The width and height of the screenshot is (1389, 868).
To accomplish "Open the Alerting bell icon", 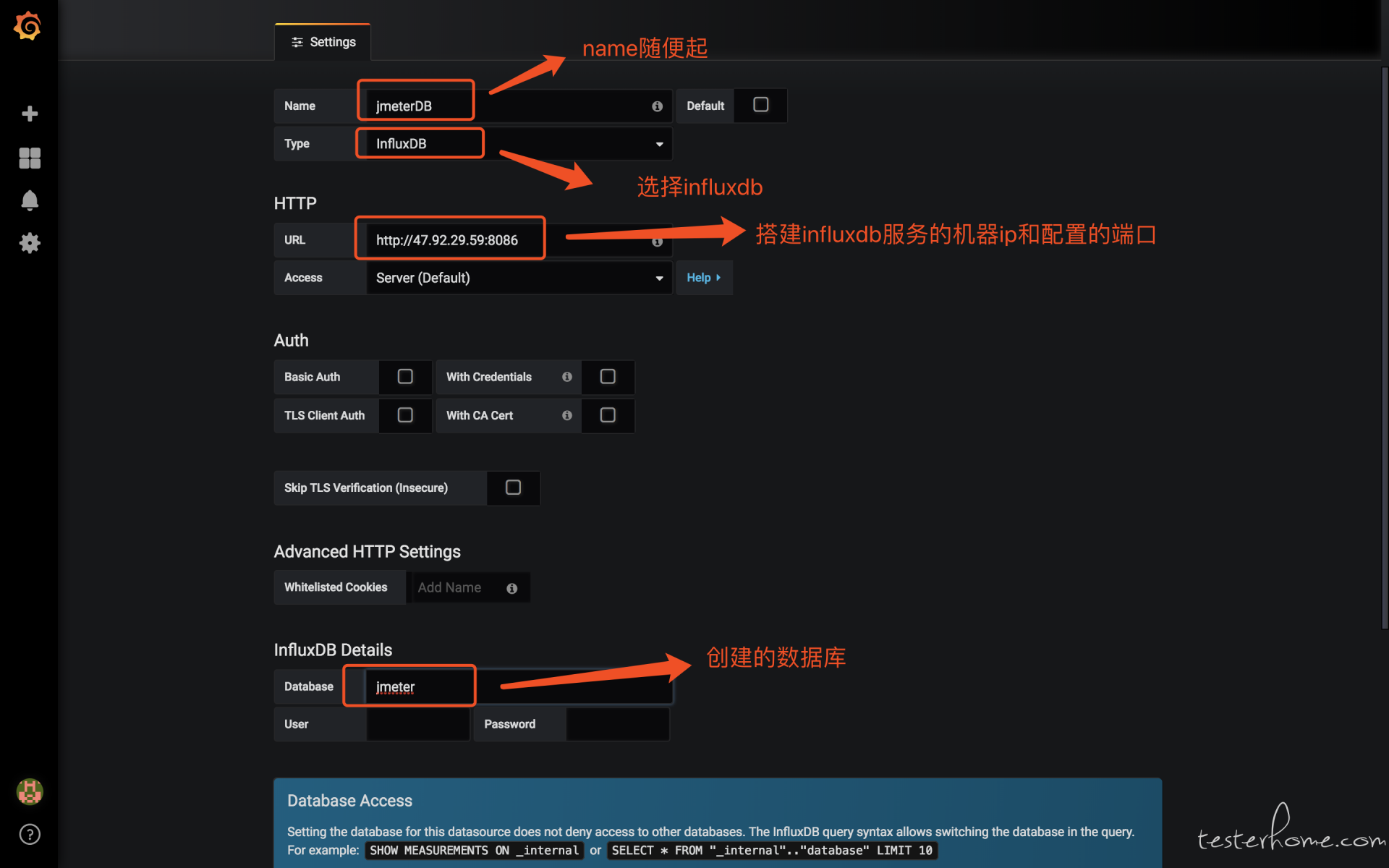I will (x=30, y=200).
